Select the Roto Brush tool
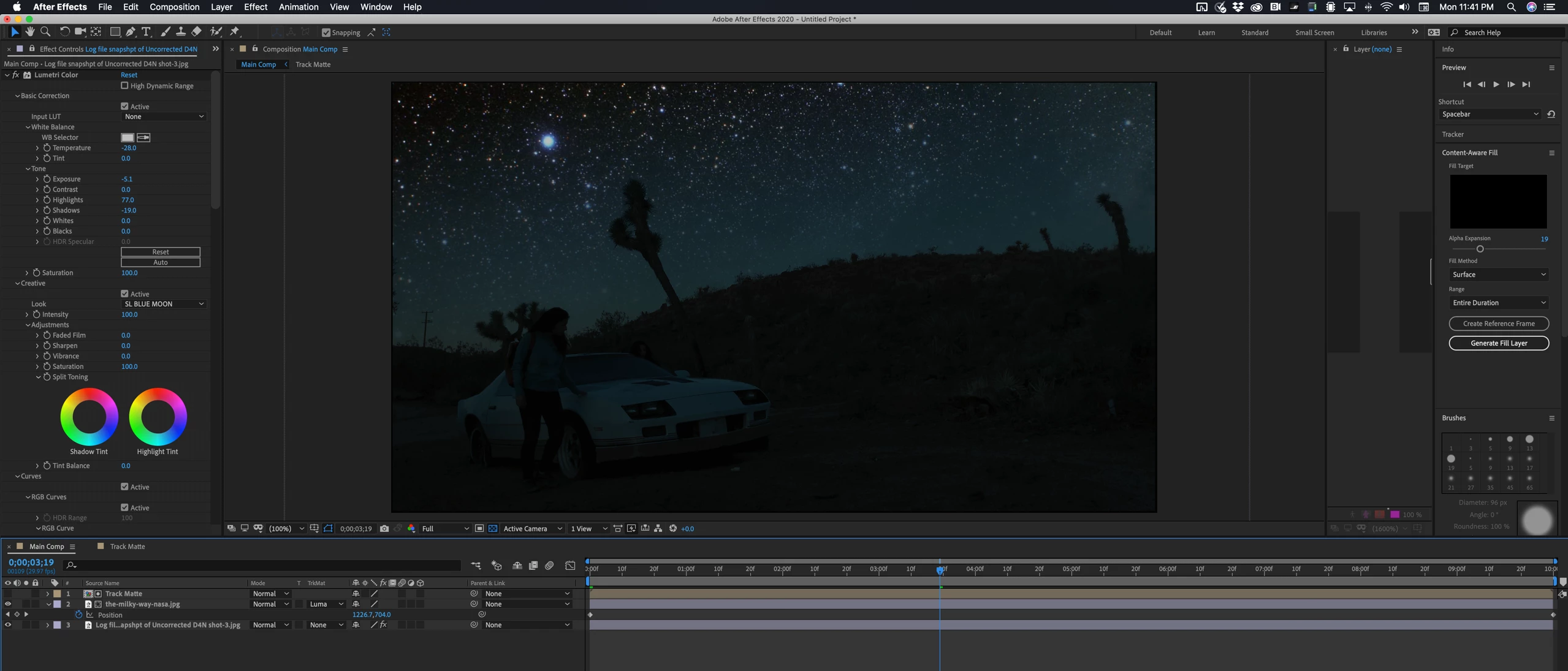The image size is (1568, 671). pyautogui.click(x=216, y=32)
